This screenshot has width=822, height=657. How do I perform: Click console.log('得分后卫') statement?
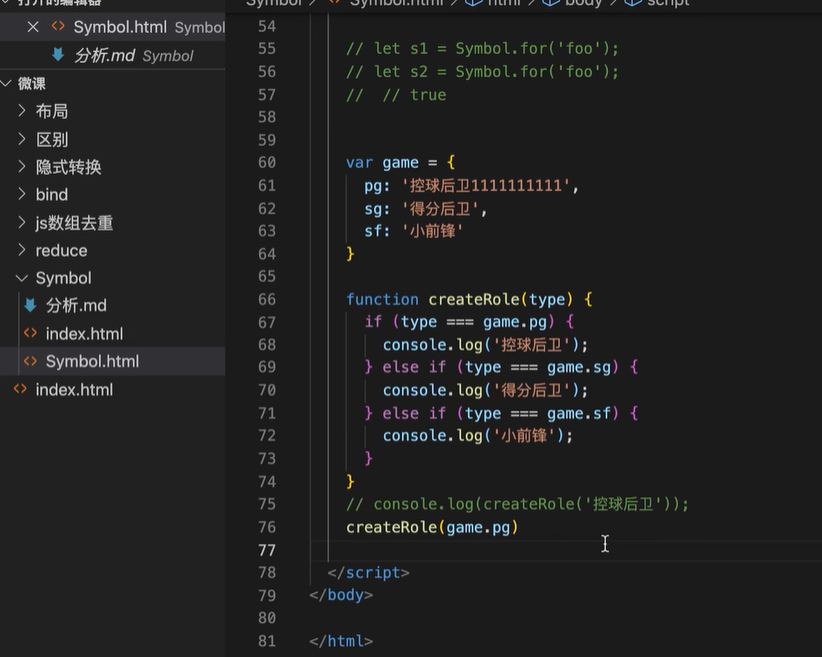click(485, 390)
